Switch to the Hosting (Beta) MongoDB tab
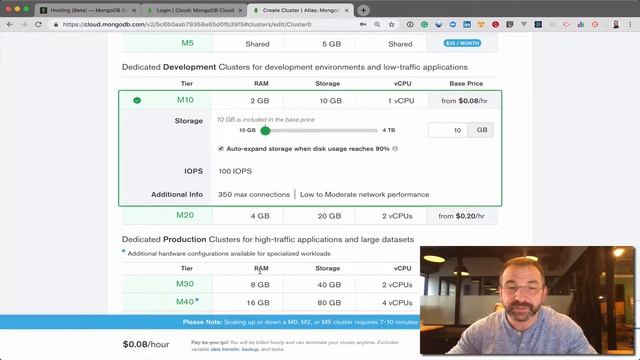640x360 pixels. click(88, 10)
